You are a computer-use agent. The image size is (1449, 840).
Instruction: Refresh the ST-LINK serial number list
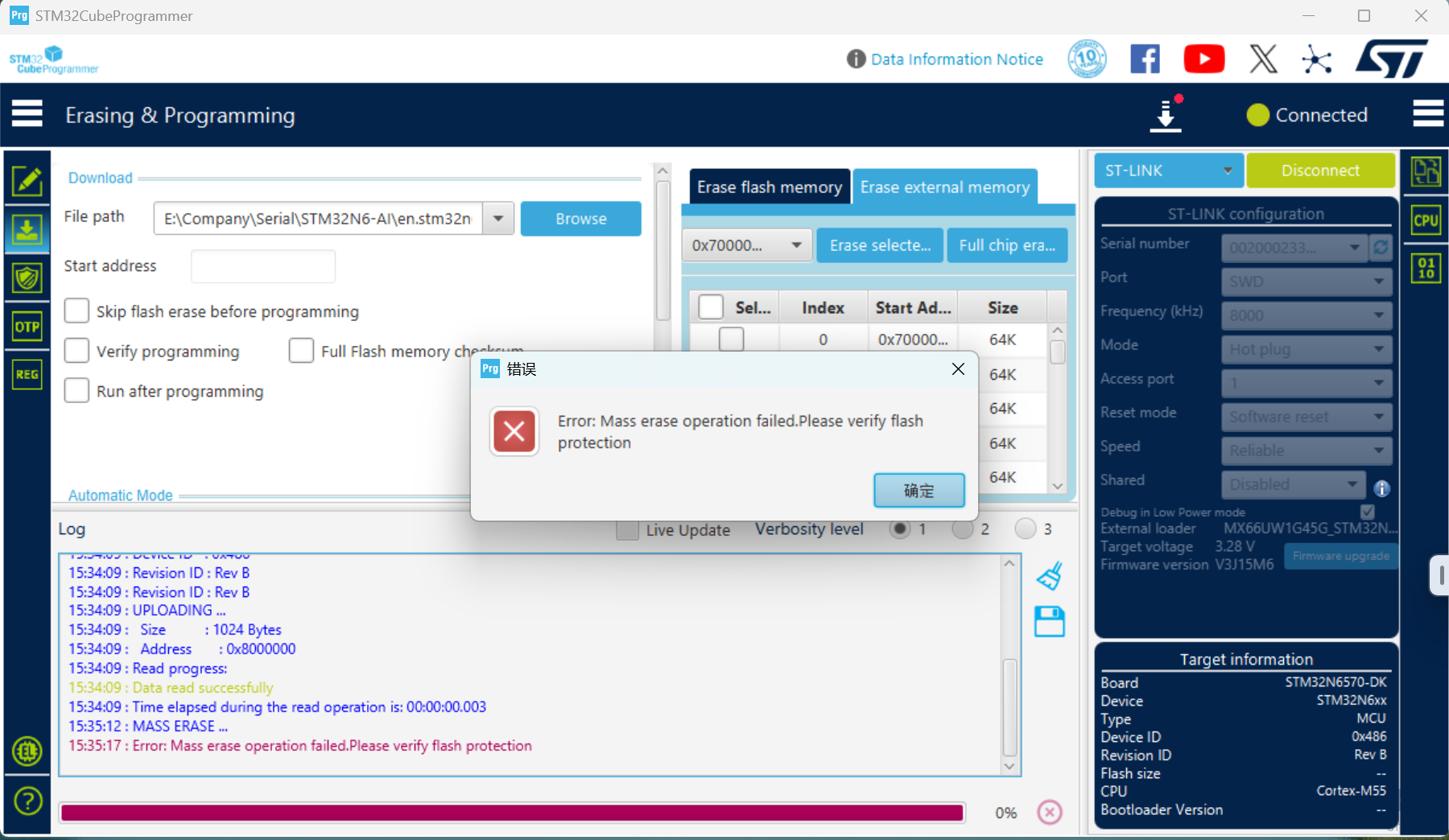click(x=1381, y=248)
